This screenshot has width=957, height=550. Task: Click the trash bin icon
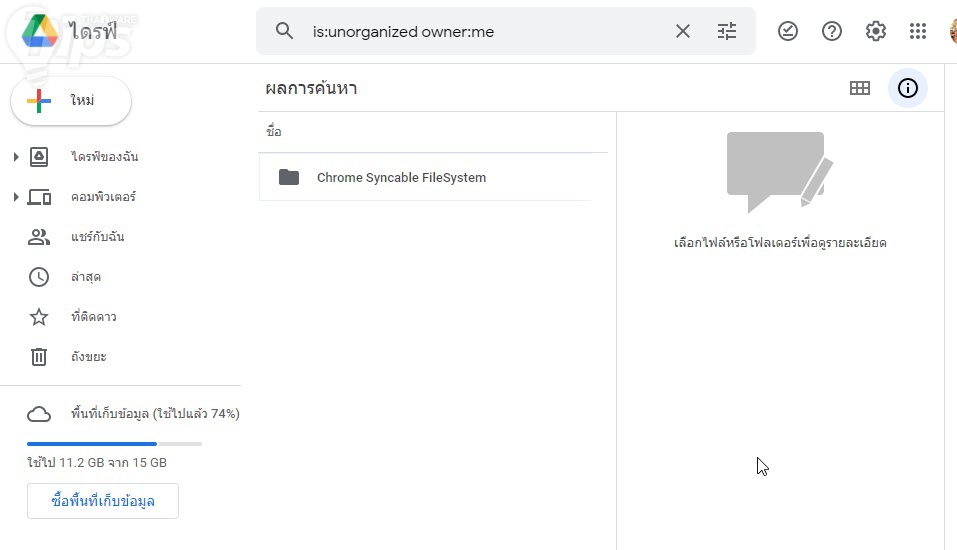[39, 357]
